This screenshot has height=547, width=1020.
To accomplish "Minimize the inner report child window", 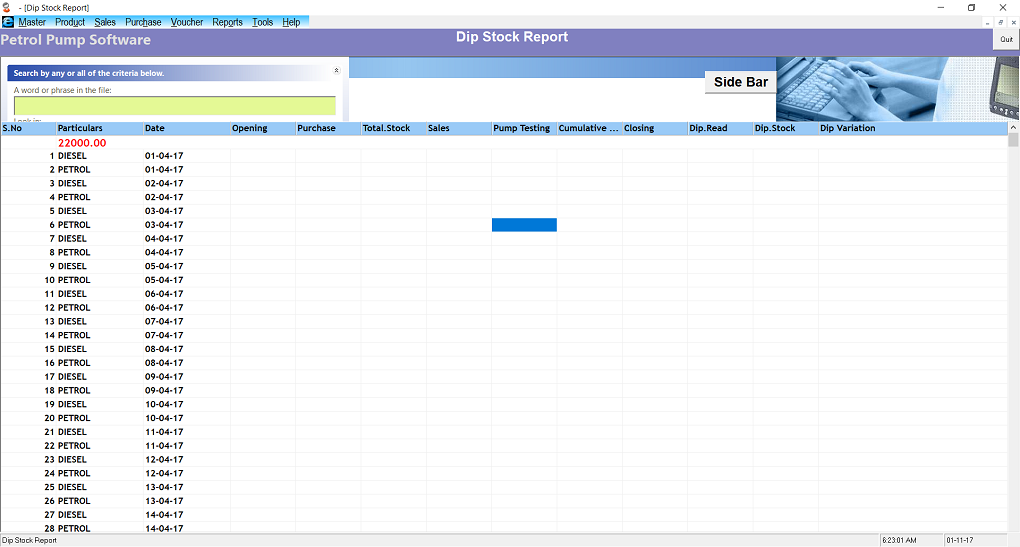I will 987,22.
